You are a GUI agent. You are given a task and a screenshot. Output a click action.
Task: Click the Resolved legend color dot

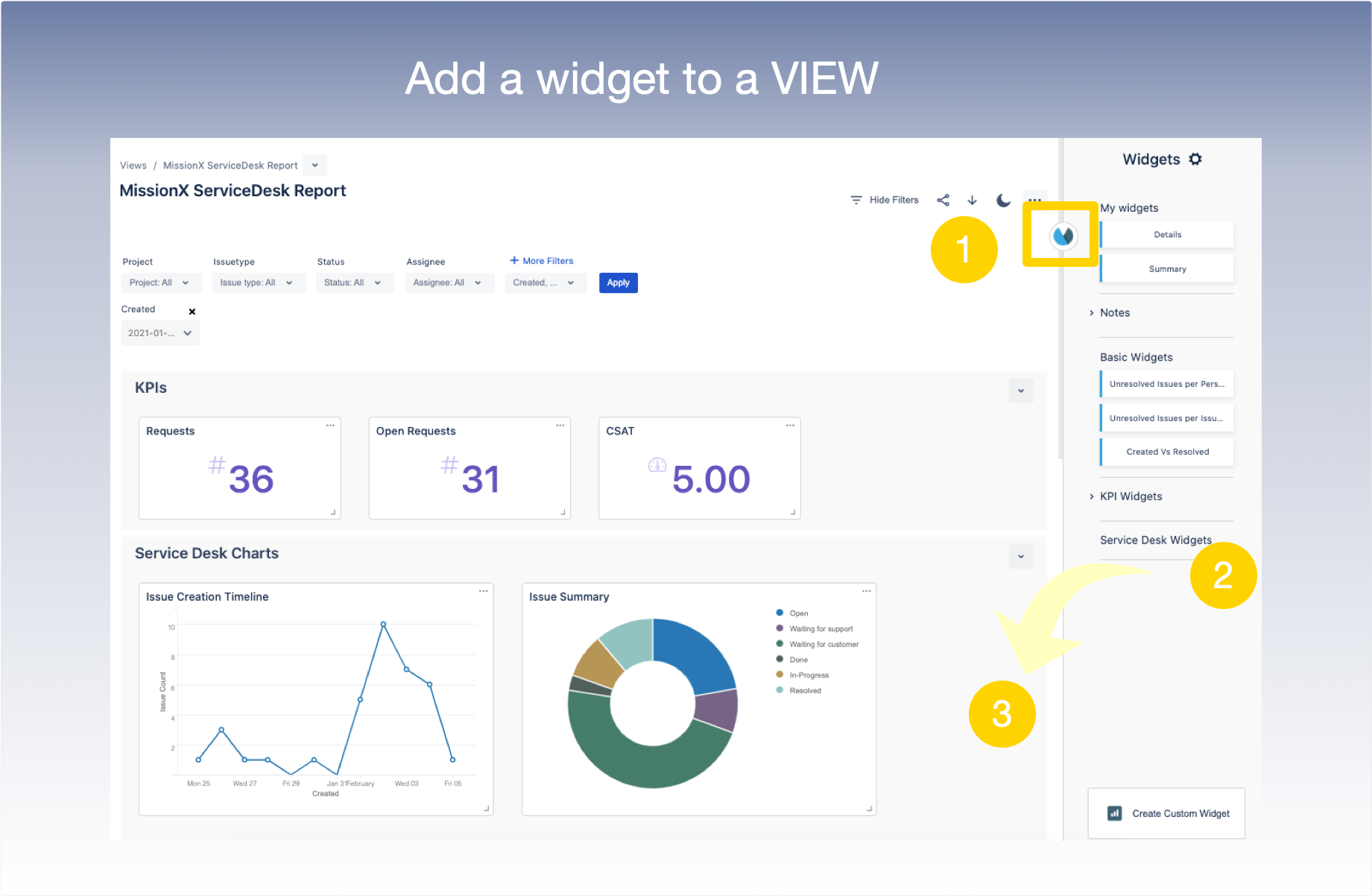point(780,690)
